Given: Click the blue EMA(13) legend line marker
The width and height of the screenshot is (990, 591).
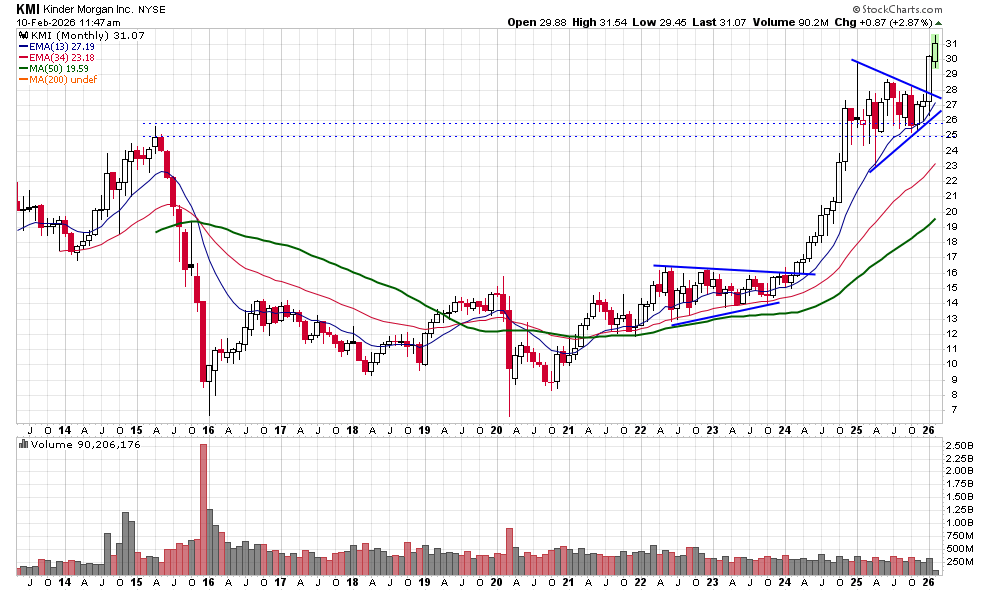Looking at the screenshot, I should click(25, 47).
